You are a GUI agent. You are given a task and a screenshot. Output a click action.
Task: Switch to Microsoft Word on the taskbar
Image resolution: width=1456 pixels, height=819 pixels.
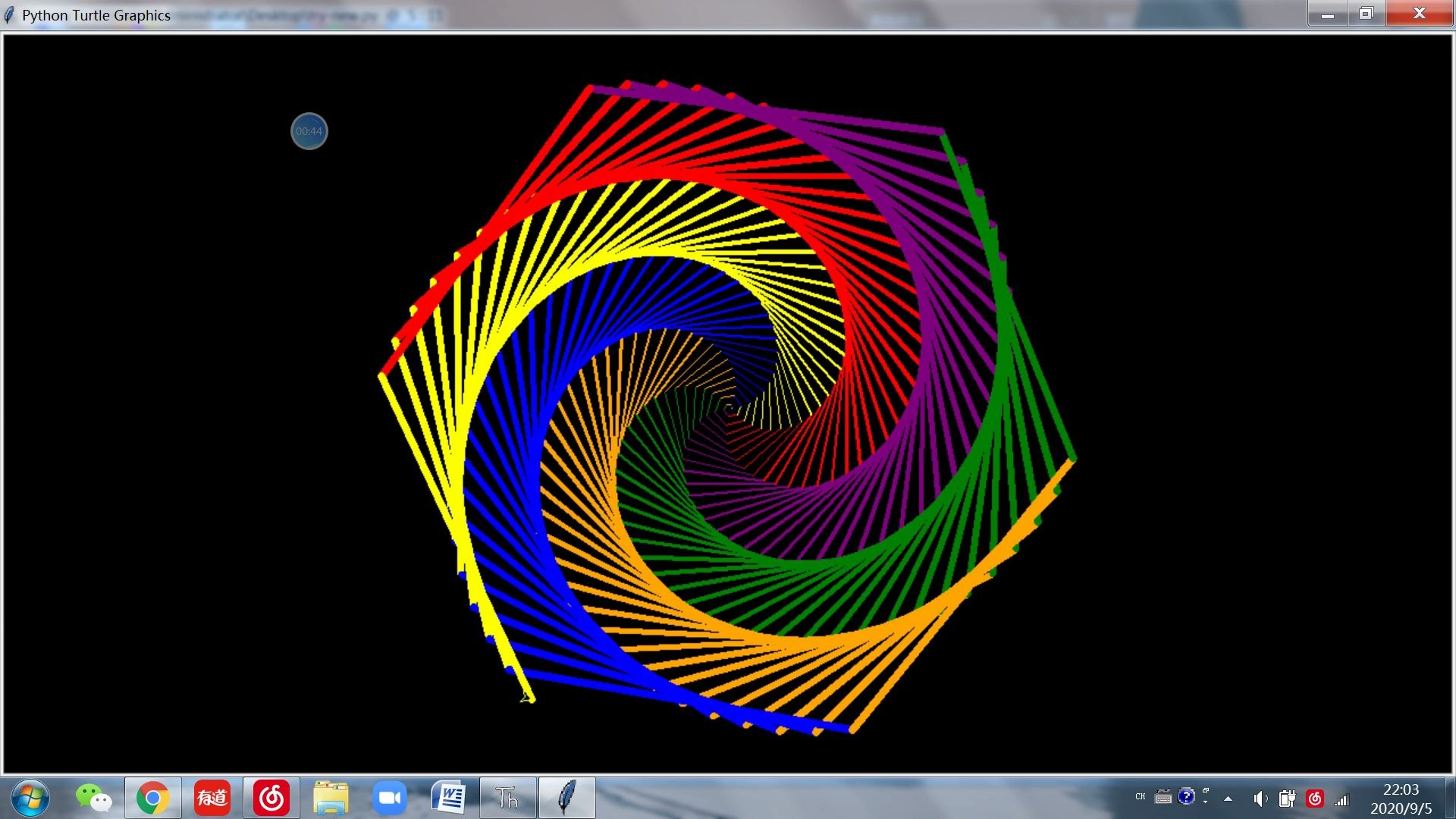(448, 798)
